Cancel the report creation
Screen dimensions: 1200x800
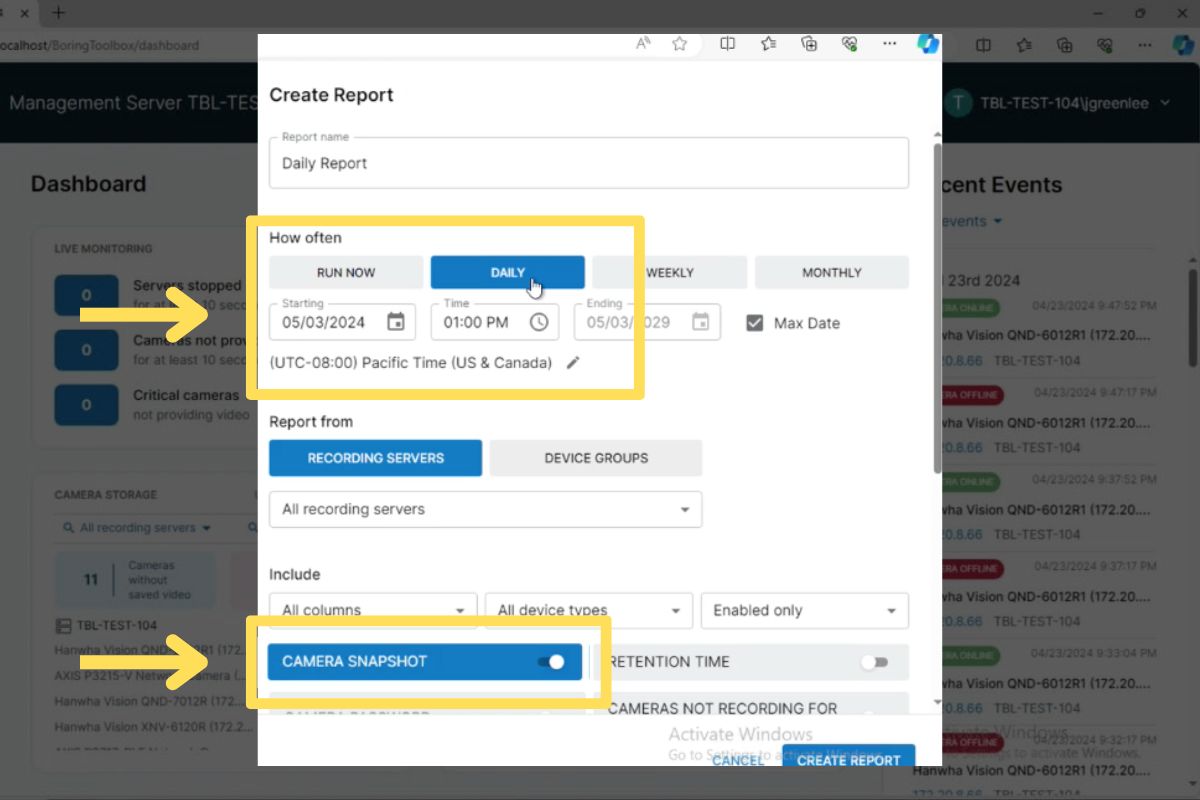[737, 760]
